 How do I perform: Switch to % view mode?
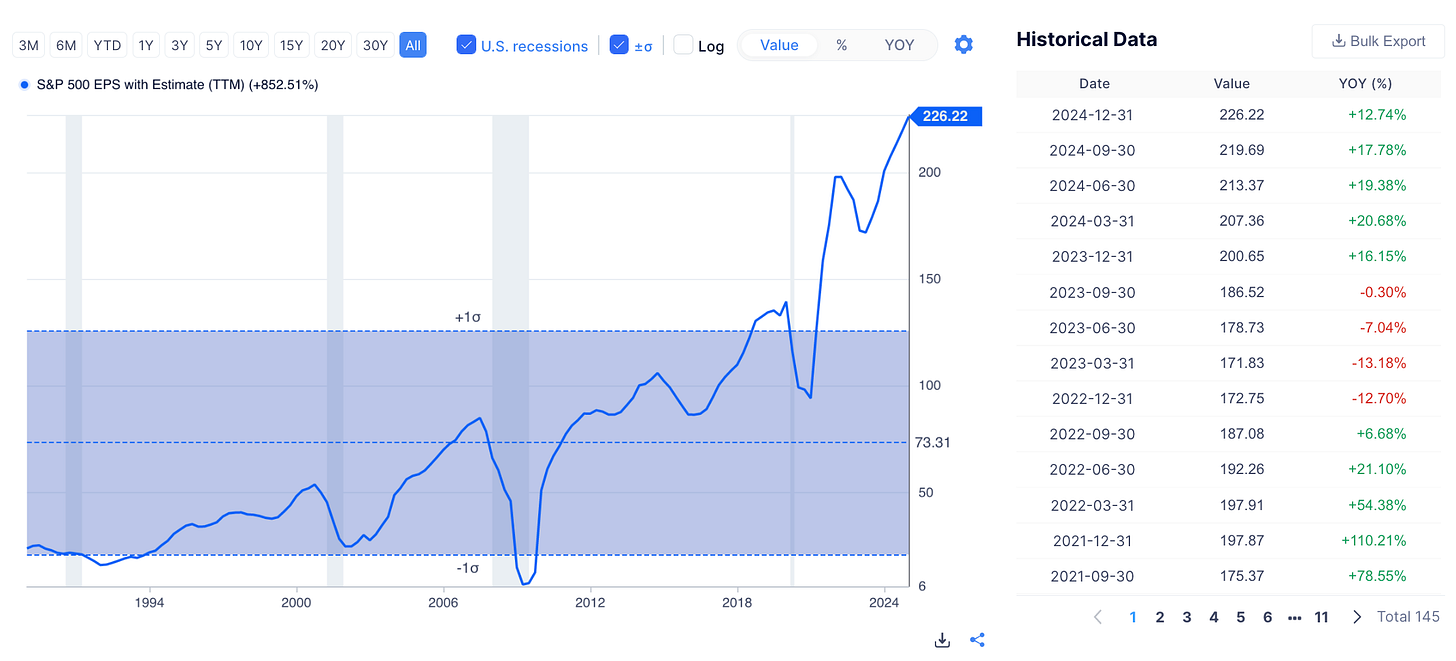(841, 45)
